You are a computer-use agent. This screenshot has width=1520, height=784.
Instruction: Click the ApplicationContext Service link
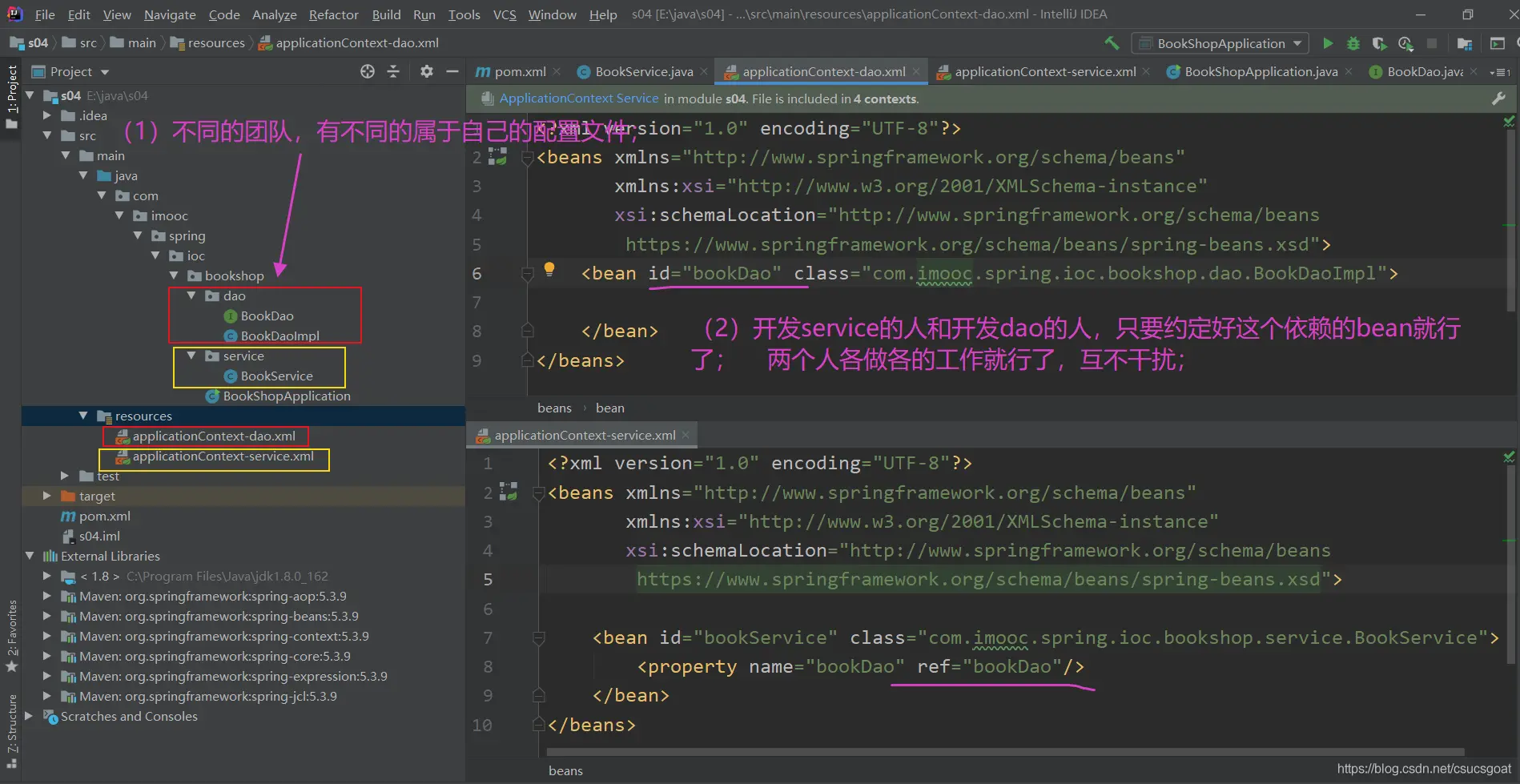[x=578, y=99]
